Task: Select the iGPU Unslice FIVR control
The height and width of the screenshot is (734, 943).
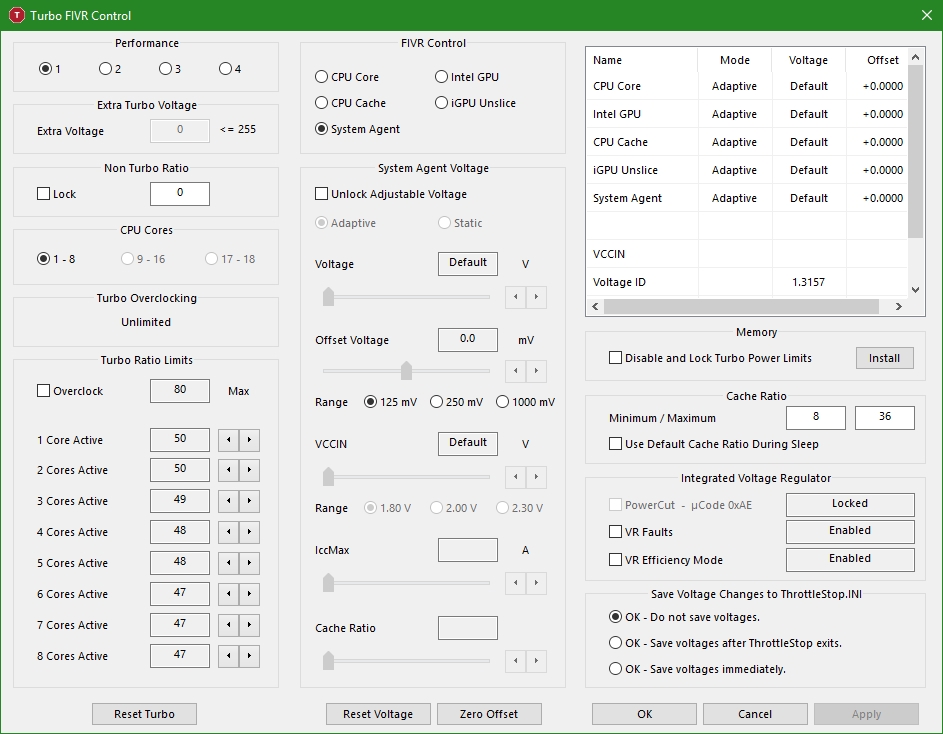Action: coord(476,103)
